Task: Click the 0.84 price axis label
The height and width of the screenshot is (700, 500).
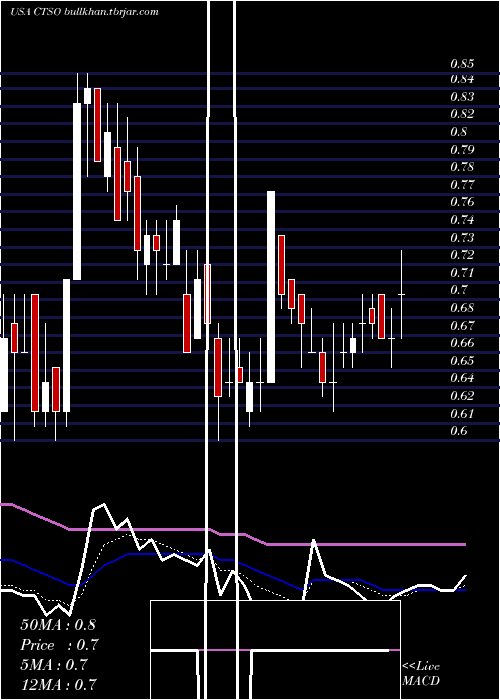Action: [462, 79]
